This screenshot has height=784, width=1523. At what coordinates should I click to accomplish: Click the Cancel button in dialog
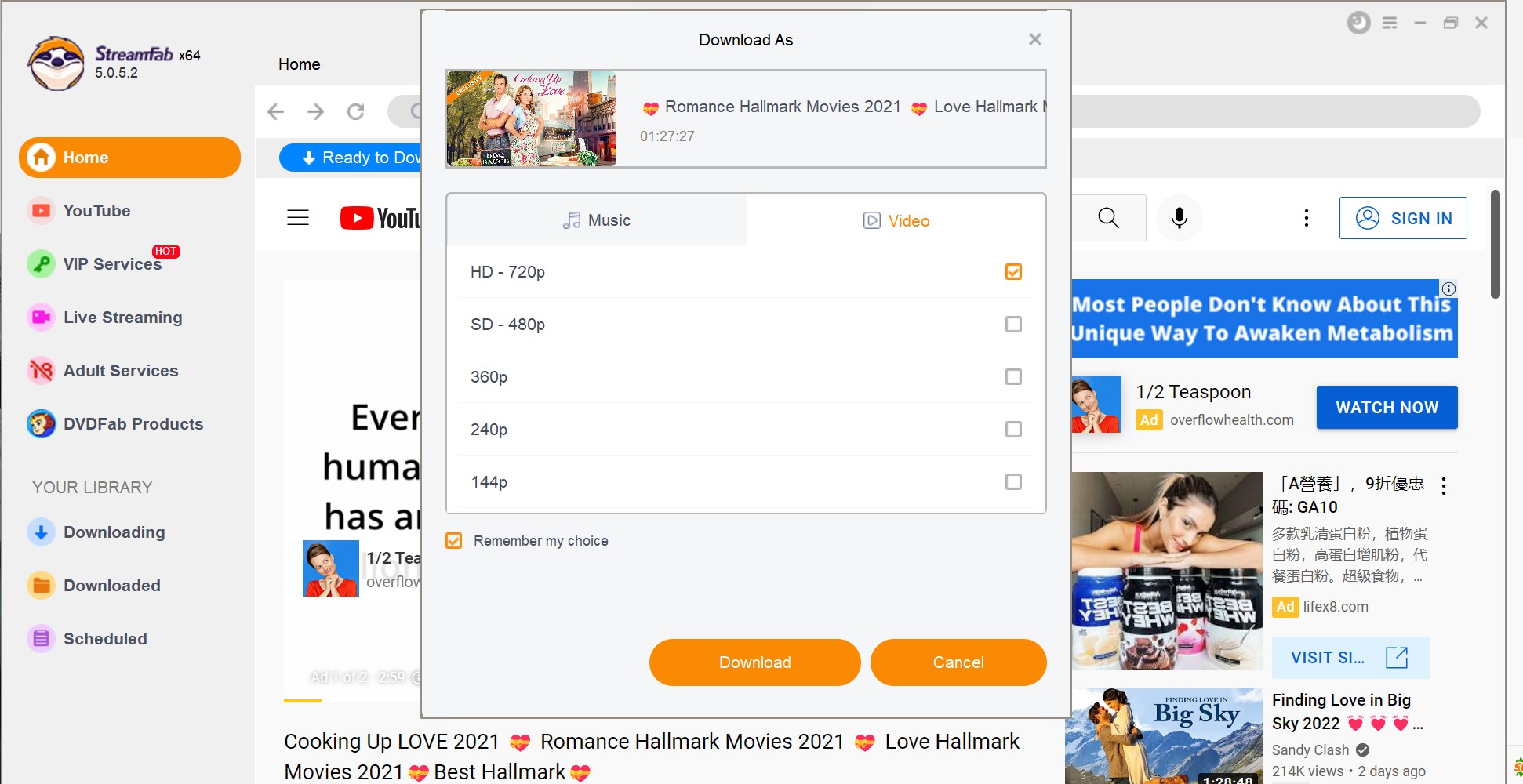pos(958,662)
